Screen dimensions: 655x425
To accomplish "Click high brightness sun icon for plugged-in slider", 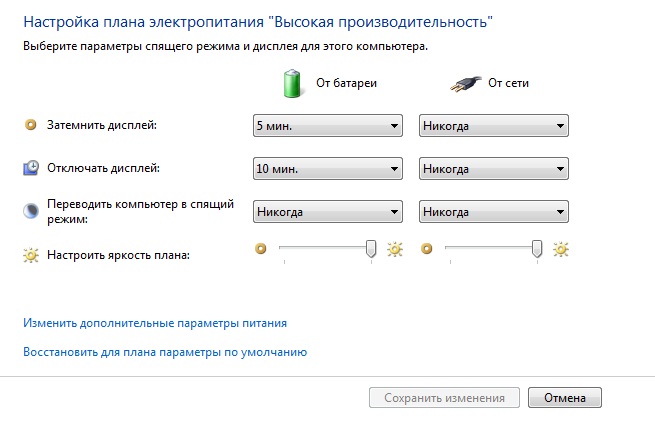I will (560, 249).
